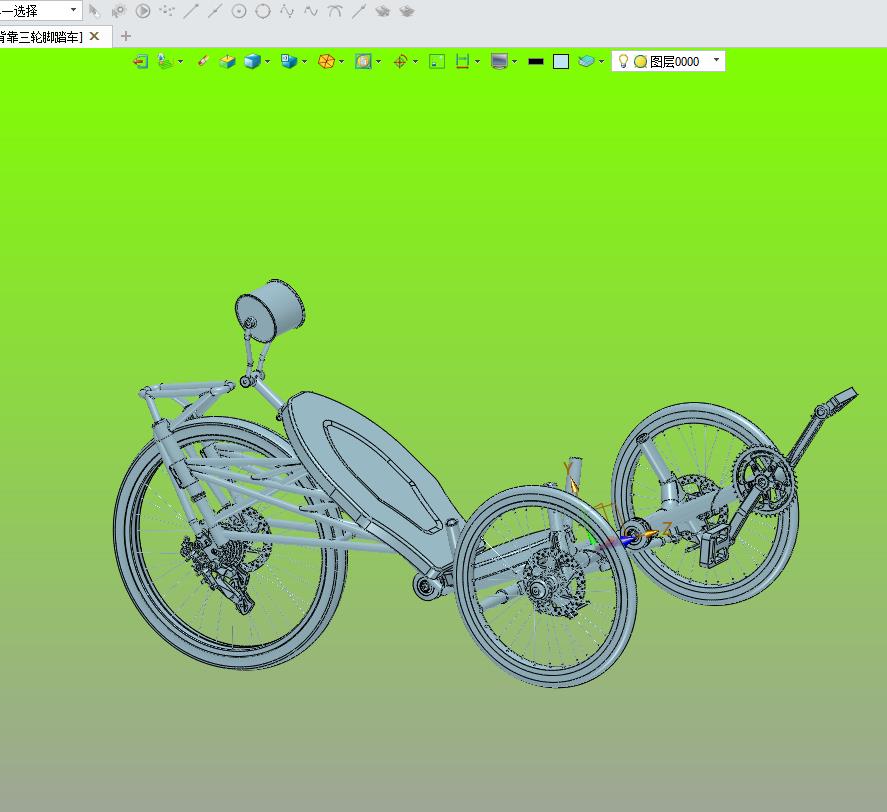887x812 pixels.
Task: Expand the framed sphere icon dropdown
Action: [378, 61]
